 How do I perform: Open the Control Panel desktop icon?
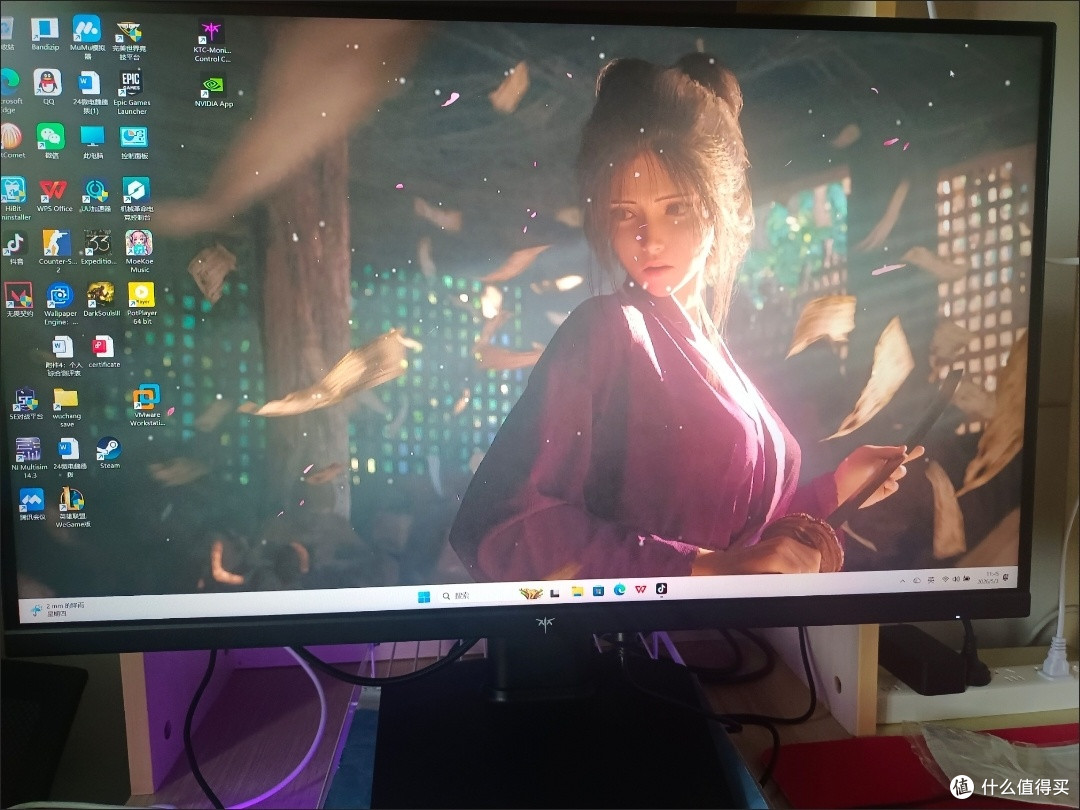(x=134, y=142)
